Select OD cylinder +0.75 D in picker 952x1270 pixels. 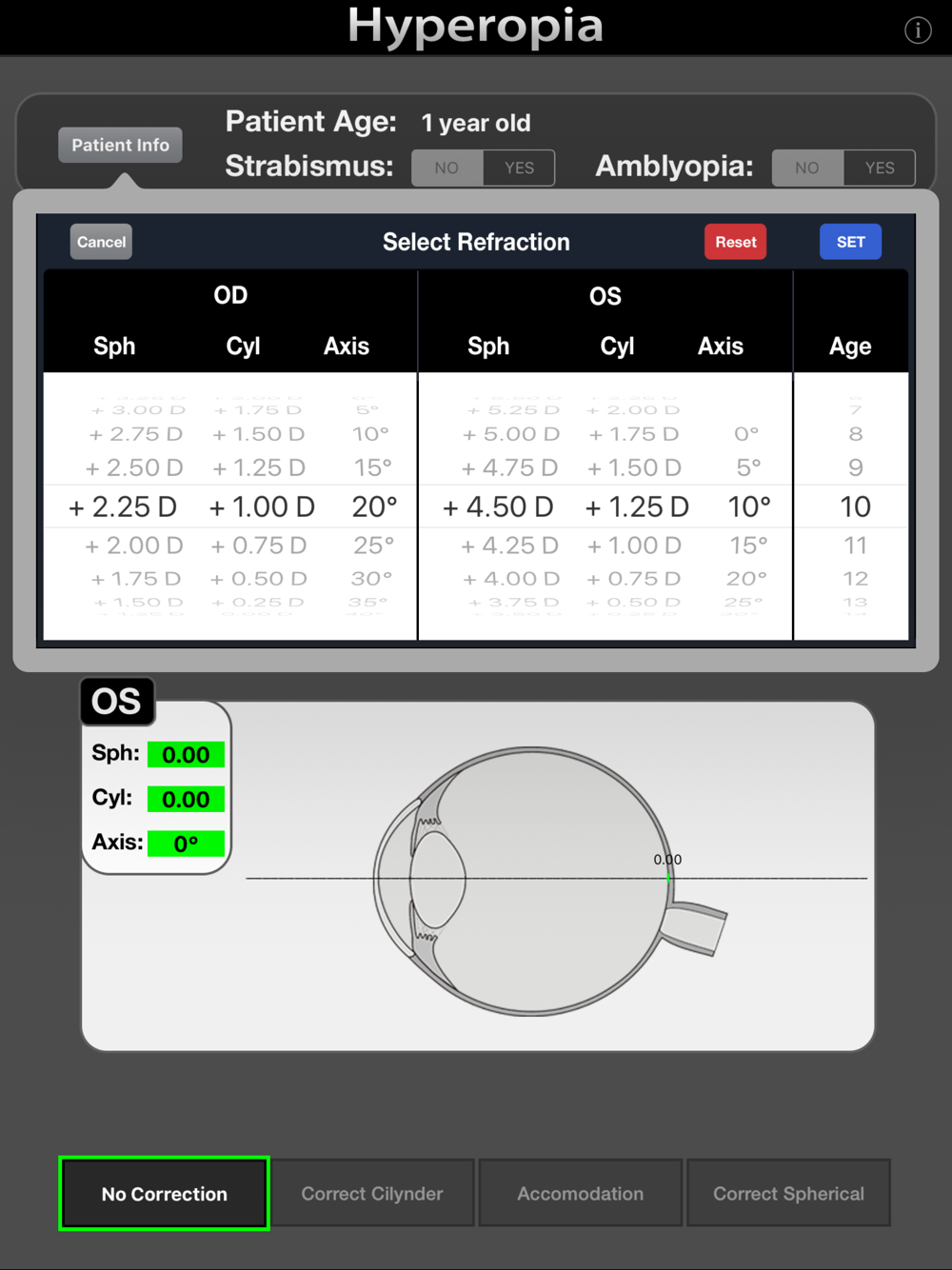259,546
